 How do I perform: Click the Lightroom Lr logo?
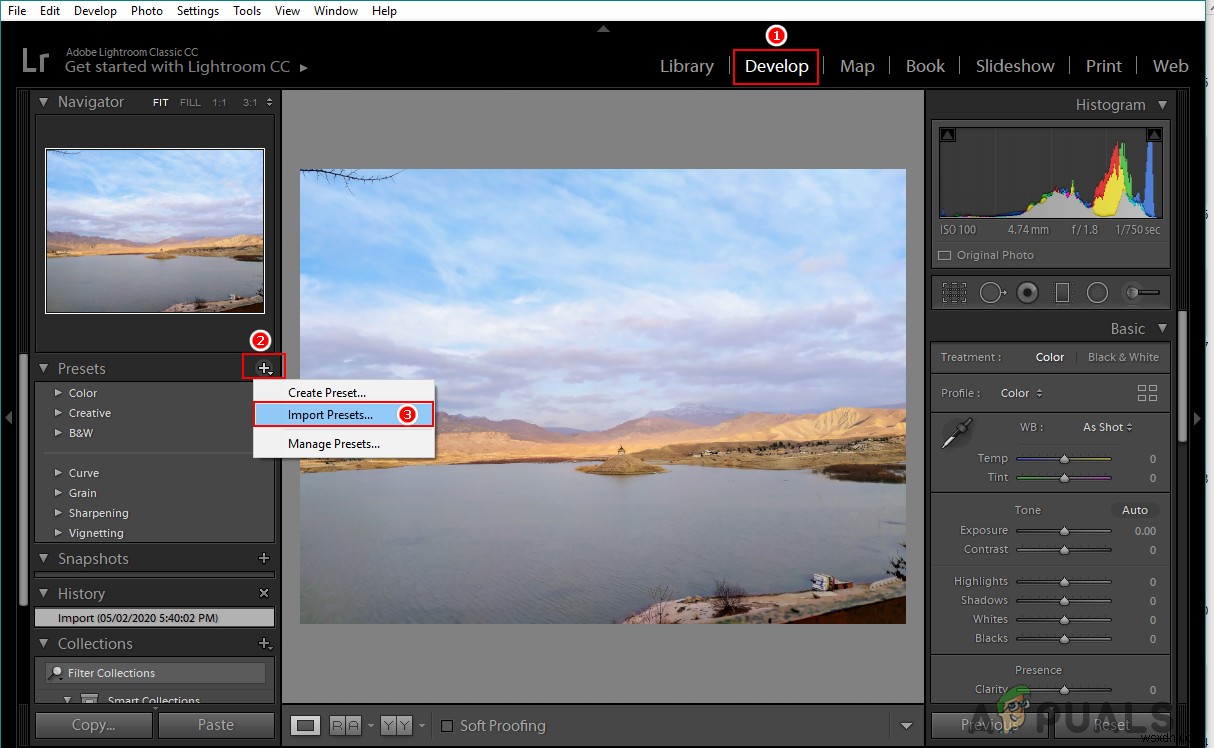tap(35, 60)
